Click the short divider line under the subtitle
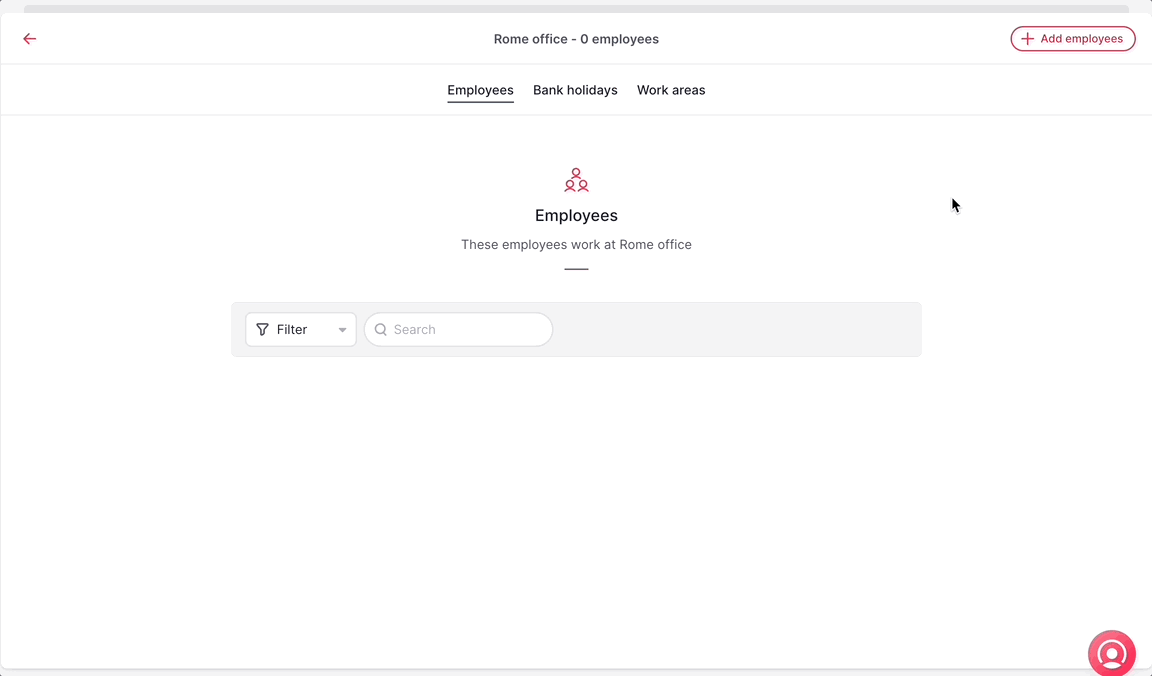 click(x=576, y=269)
